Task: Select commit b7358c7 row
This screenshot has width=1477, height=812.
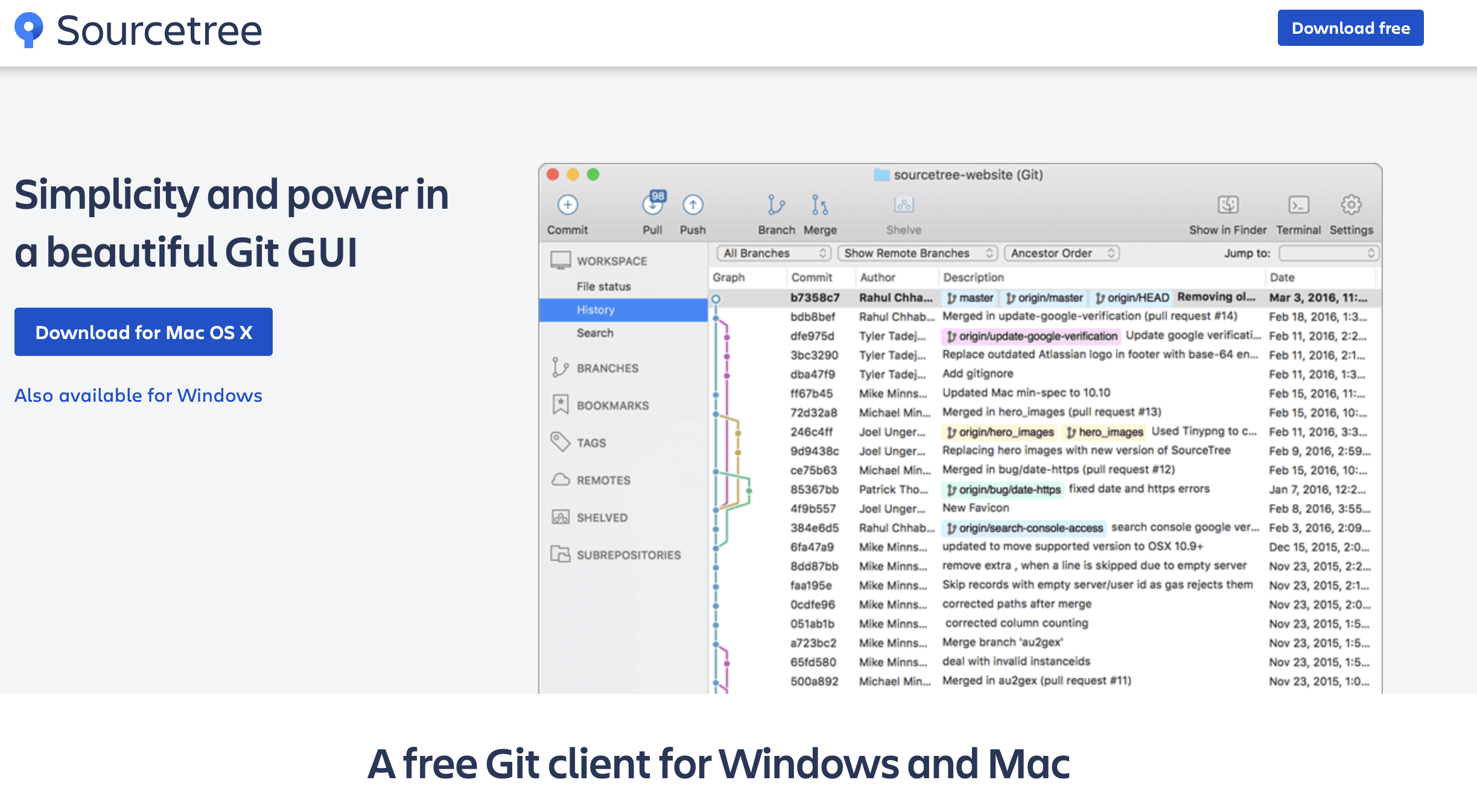Action: click(x=815, y=298)
